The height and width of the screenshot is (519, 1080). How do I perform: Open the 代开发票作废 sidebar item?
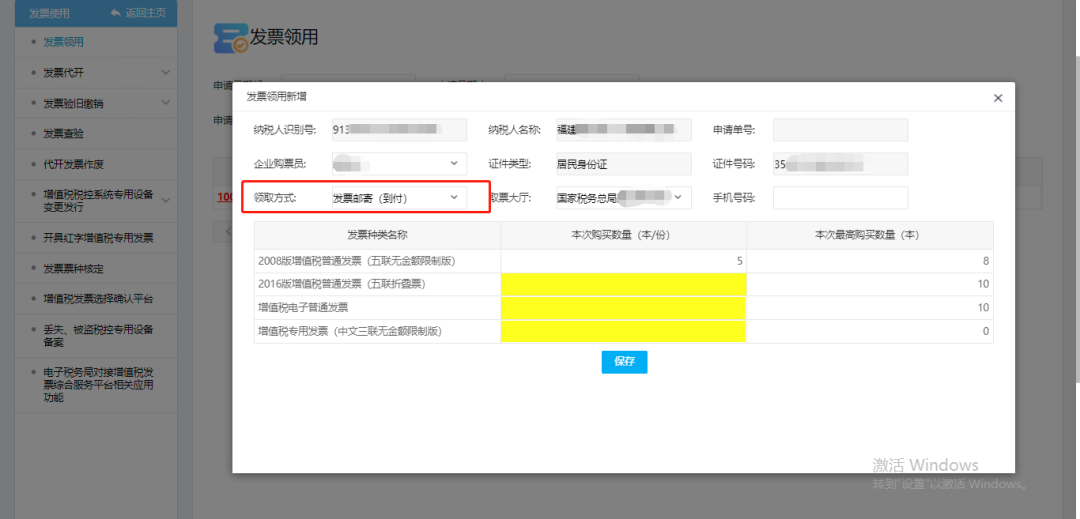[73, 165]
